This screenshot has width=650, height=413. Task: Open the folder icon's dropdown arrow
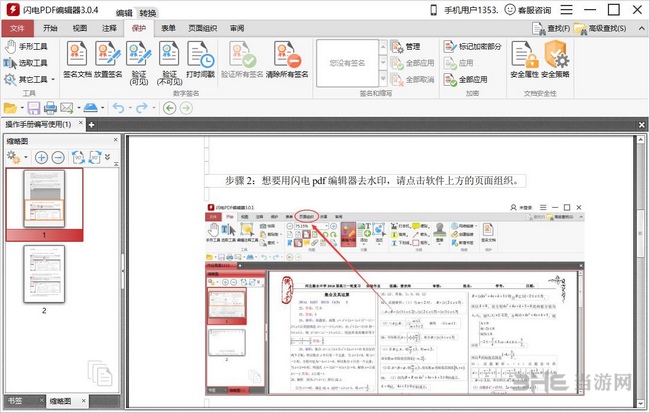(22, 108)
